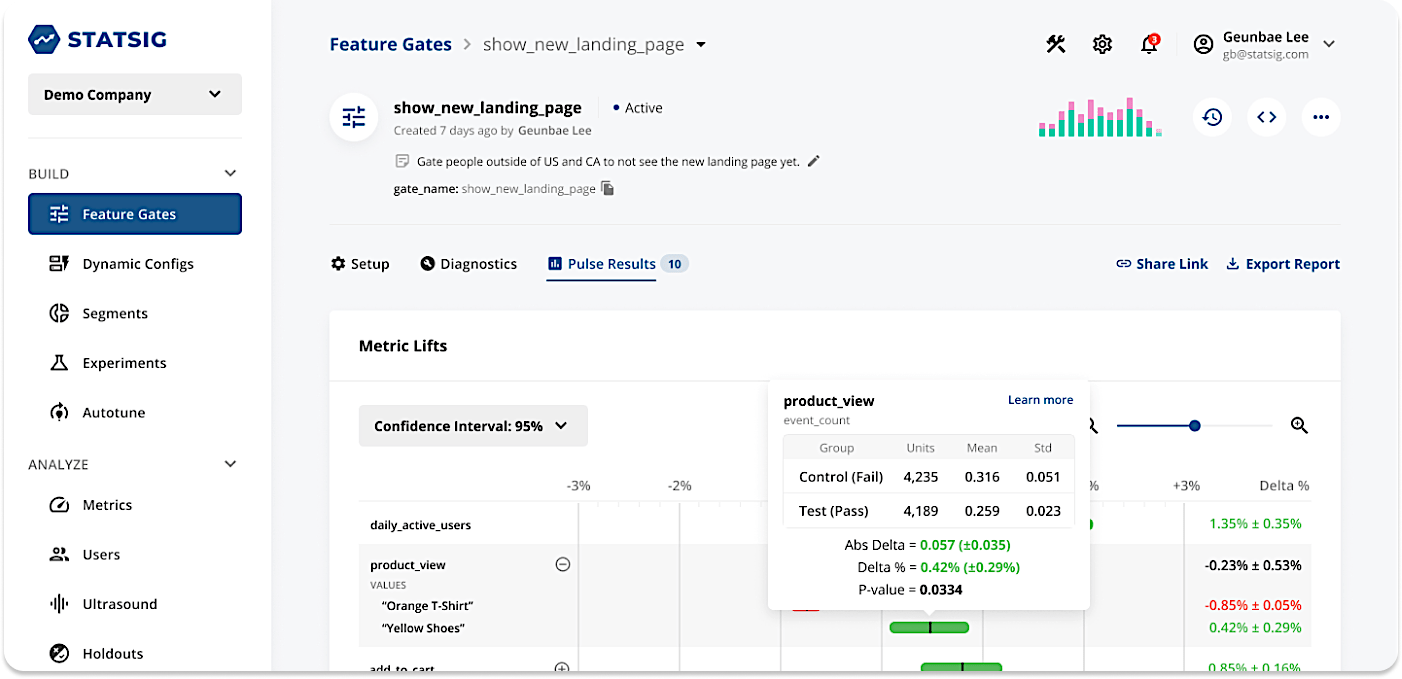The width and height of the screenshot is (1402, 679).
Task: Click the zoom in magnifier icon
Action: (1299, 426)
